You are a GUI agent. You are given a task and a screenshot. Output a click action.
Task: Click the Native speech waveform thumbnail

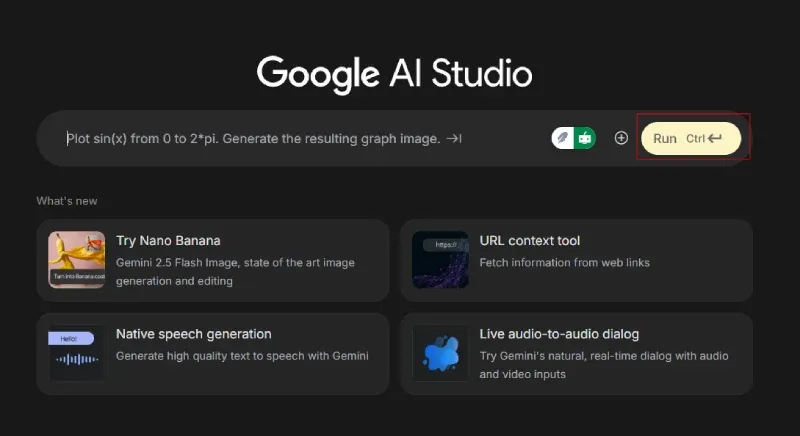click(77, 353)
